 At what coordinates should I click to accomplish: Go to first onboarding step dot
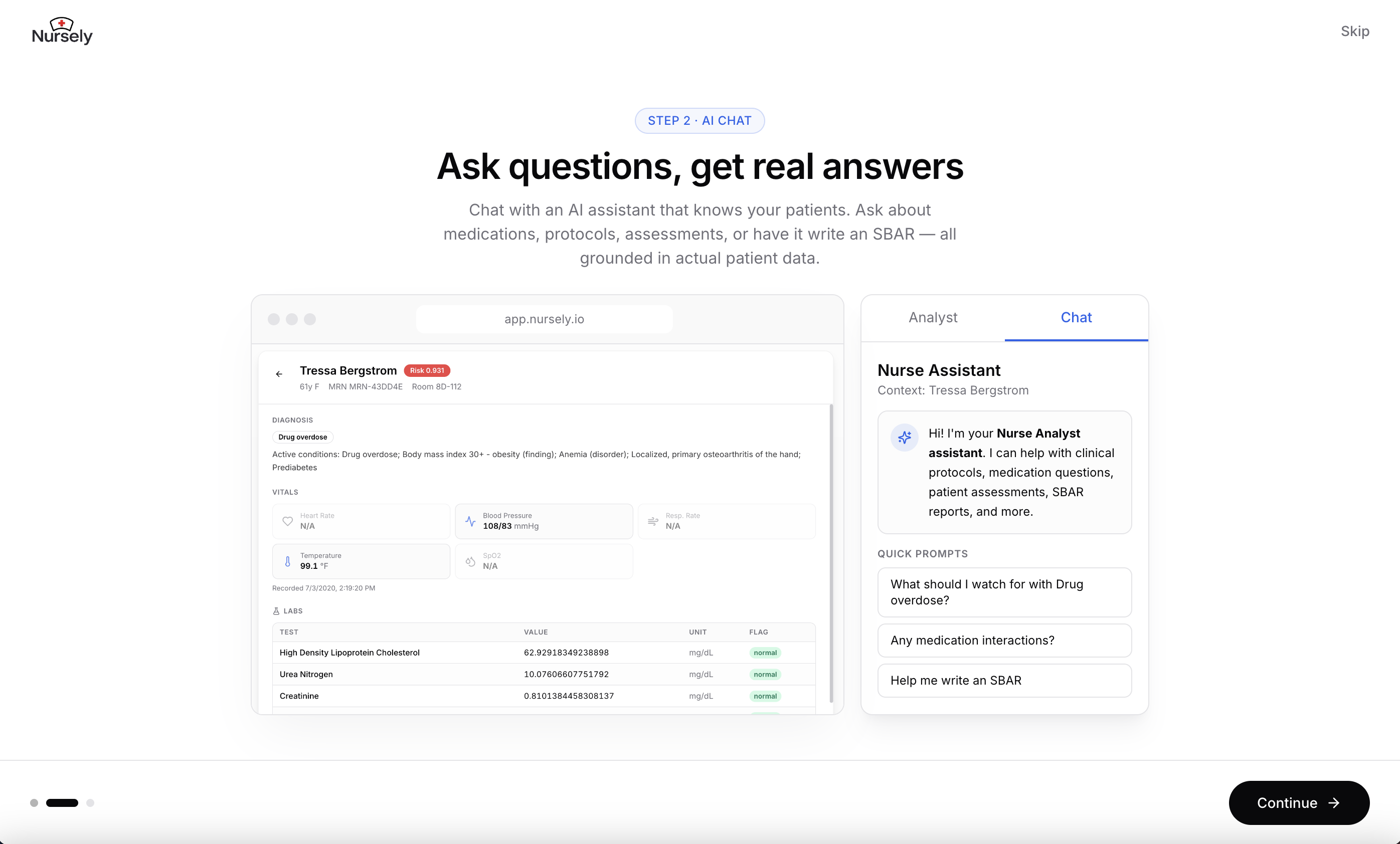coord(34,802)
